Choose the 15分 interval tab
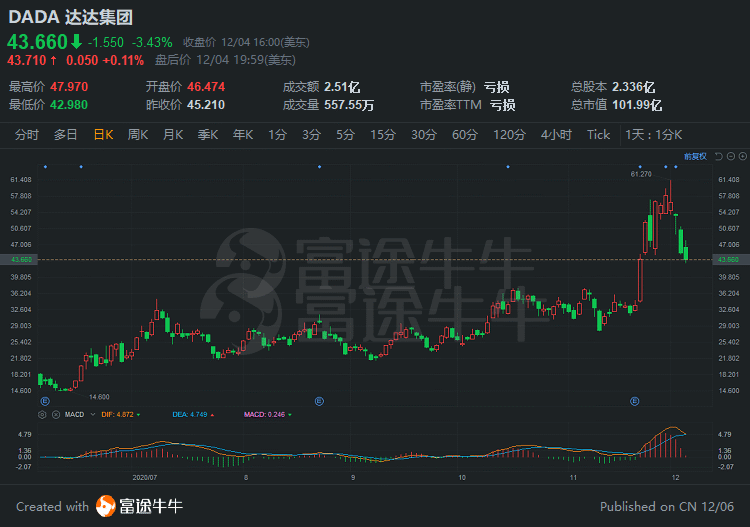Screen dimensions: 750x527 click(x=383, y=135)
